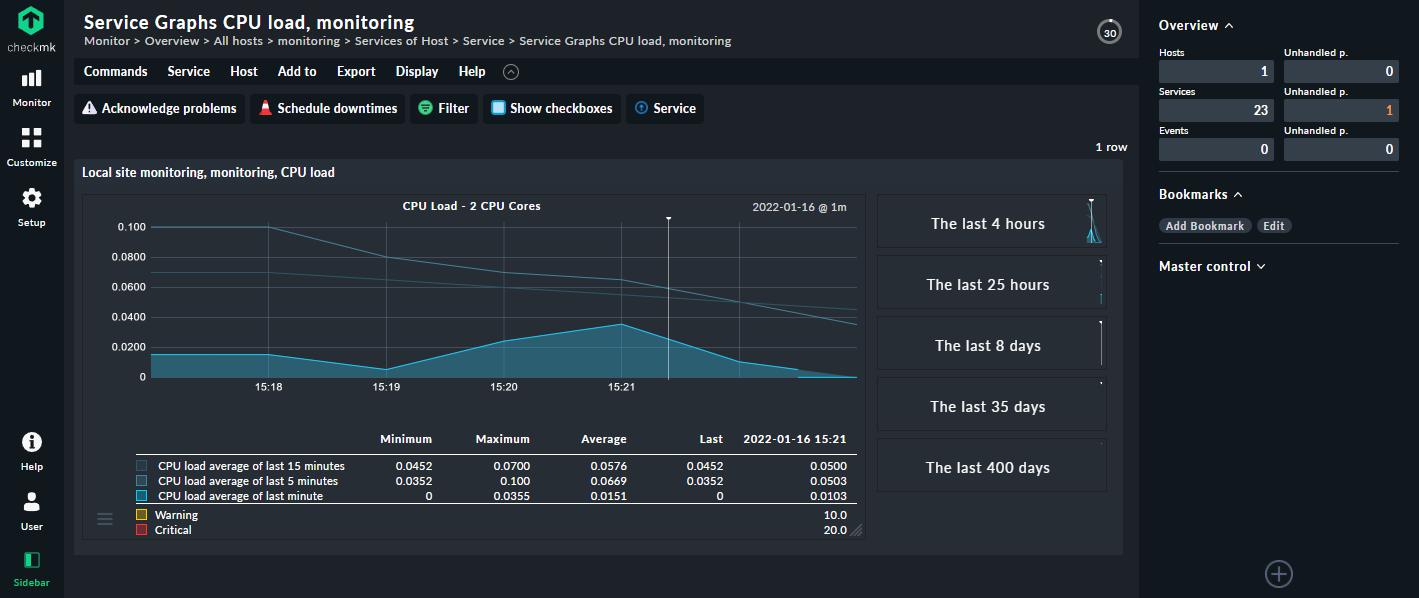Click the yellow Warning color swatch

click(x=141, y=514)
